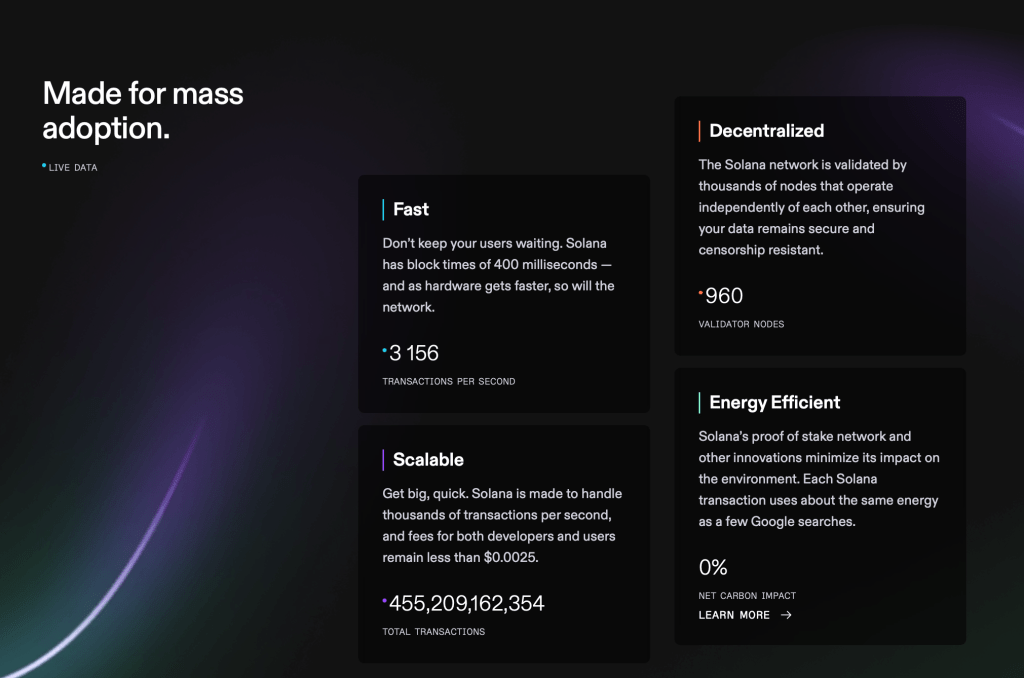Click the Fast card heading
Image resolution: width=1024 pixels, height=678 pixels.
(x=411, y=209)
